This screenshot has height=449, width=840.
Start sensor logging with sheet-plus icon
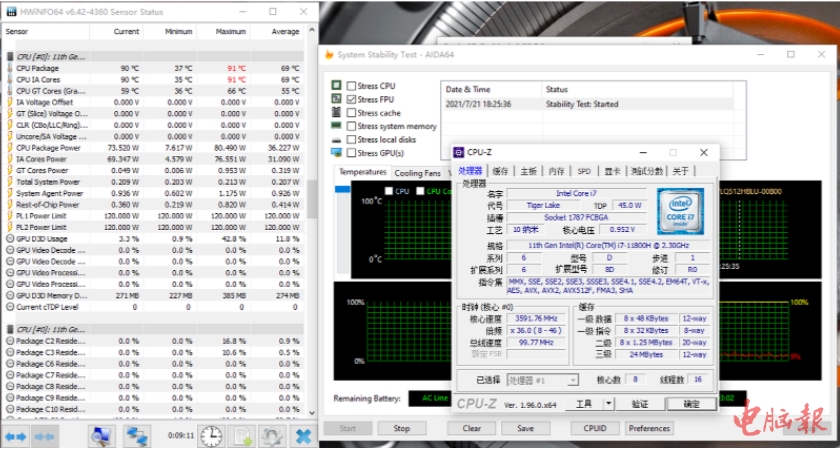(242, 437)
